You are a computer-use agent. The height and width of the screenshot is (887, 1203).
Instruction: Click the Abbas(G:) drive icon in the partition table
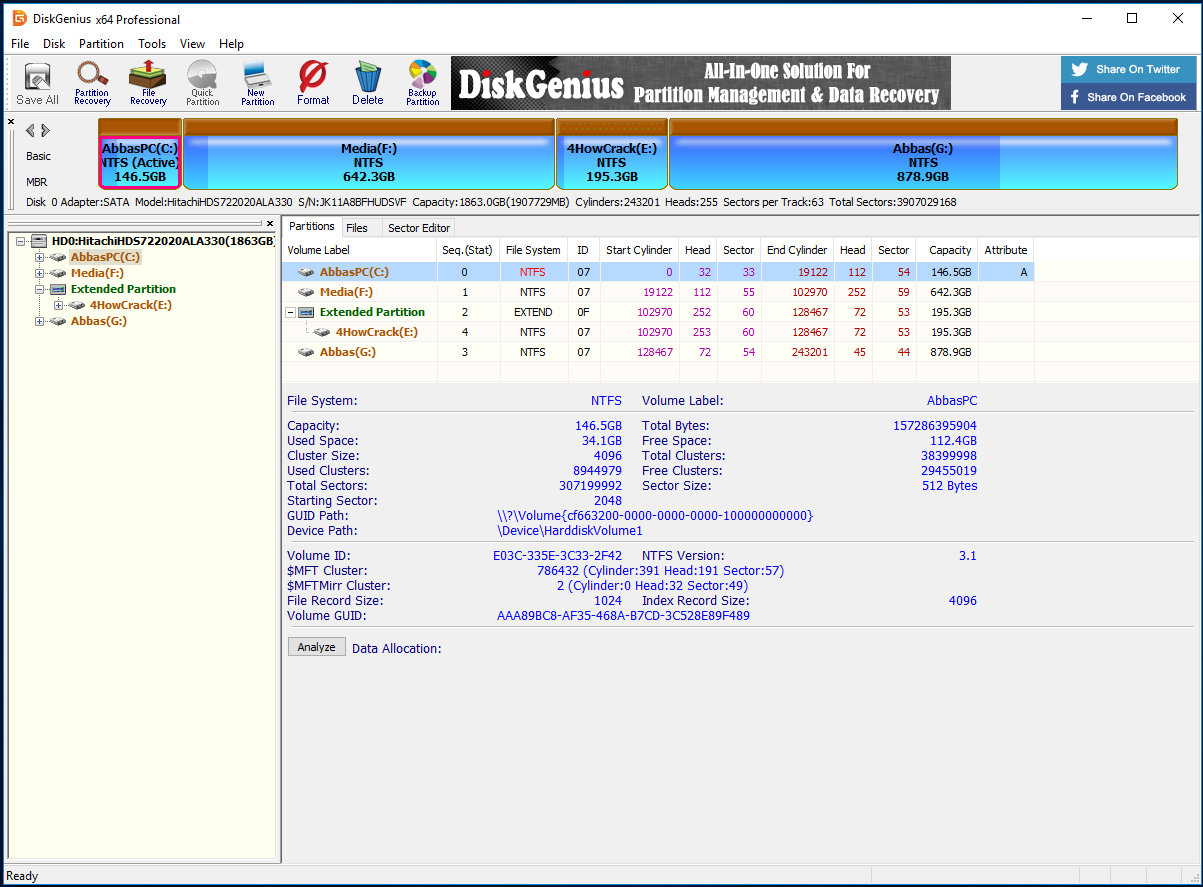point(307,352)
